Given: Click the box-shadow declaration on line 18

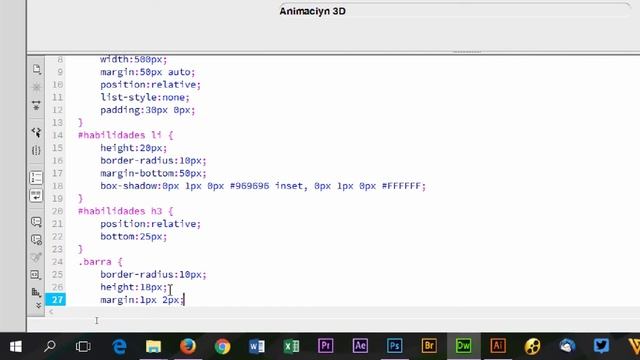Looking at the screenshot, I should pos(263,186).
